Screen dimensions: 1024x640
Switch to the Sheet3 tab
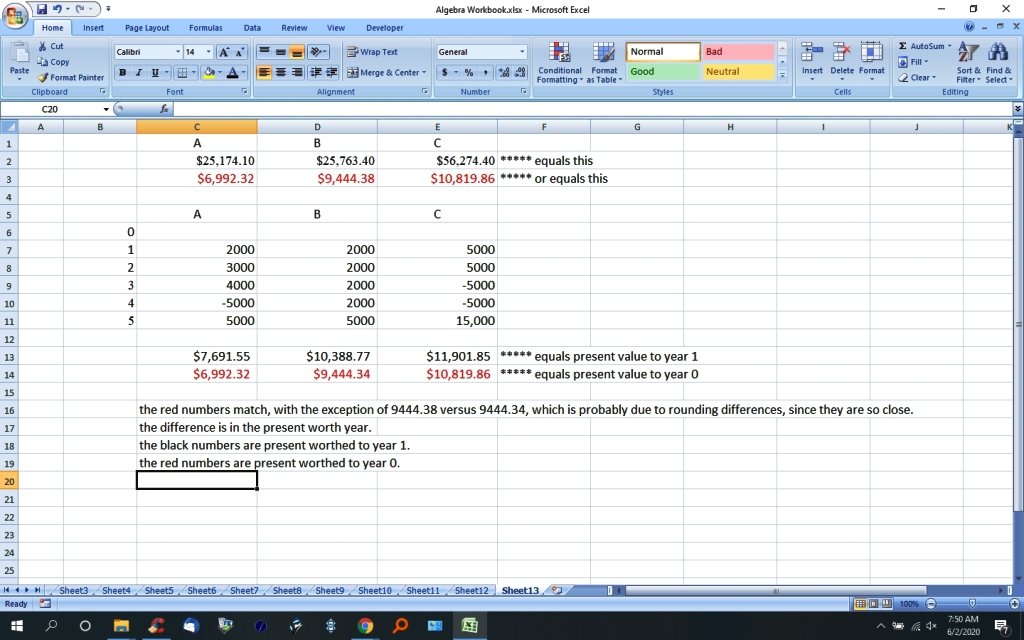click(73, 590)
